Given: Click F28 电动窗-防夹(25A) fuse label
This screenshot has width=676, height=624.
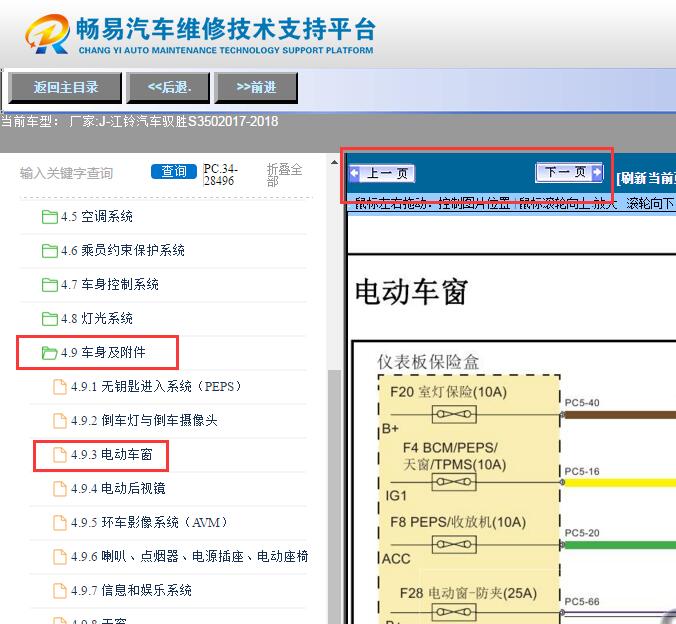Looking at the screenshot, I should tap(468, 593).
